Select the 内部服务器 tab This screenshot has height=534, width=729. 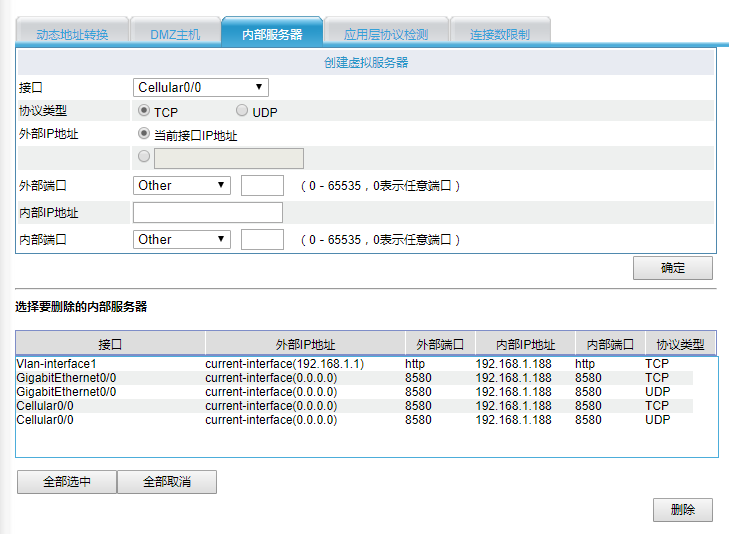272,33
